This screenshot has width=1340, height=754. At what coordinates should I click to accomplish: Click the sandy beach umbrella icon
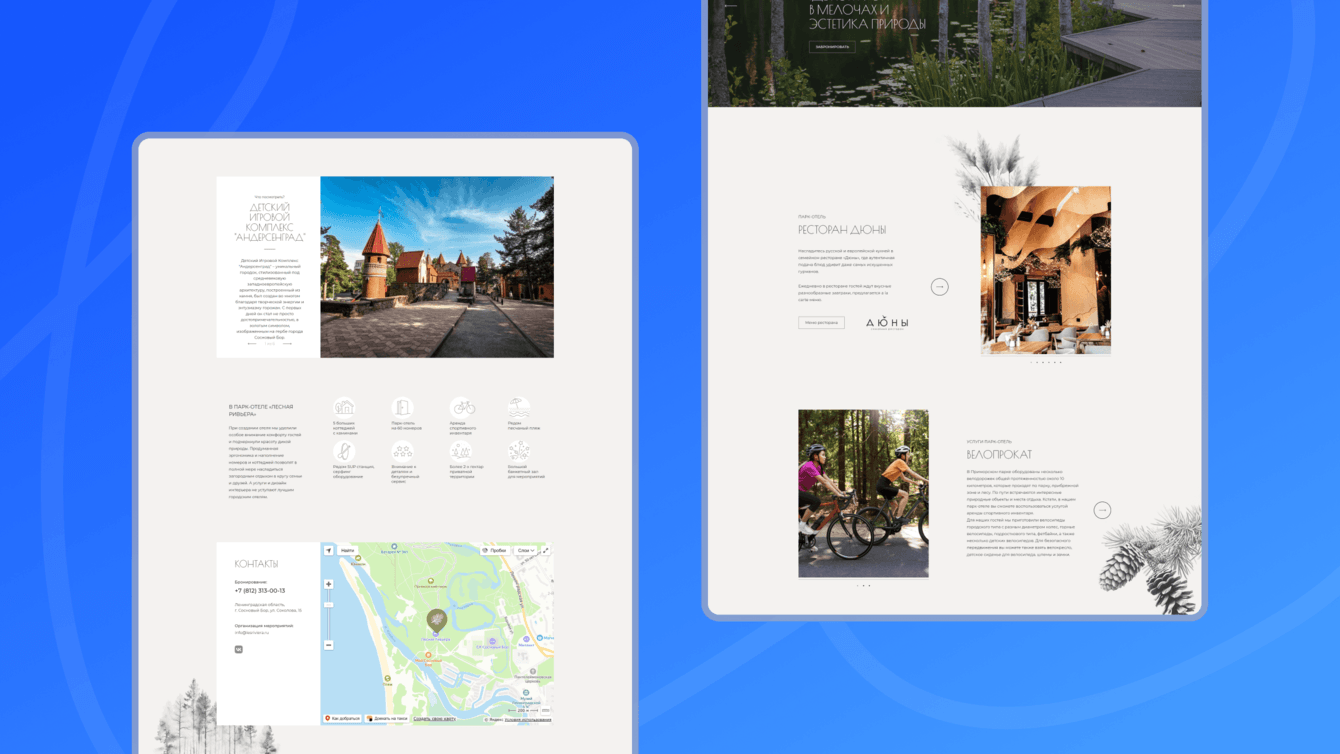[x=519, y=407]
